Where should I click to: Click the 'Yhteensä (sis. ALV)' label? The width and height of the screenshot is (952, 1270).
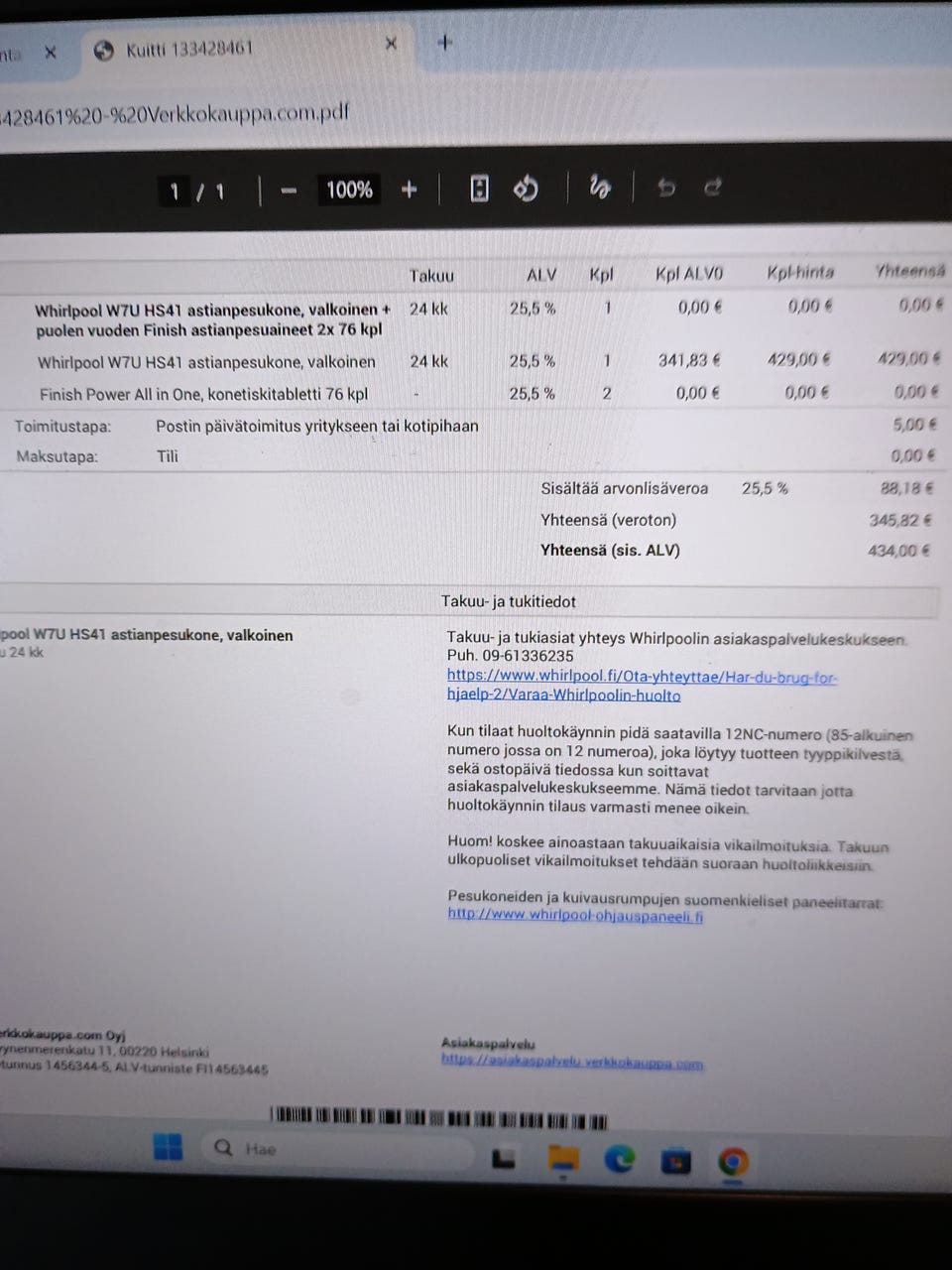click(610, 550)
